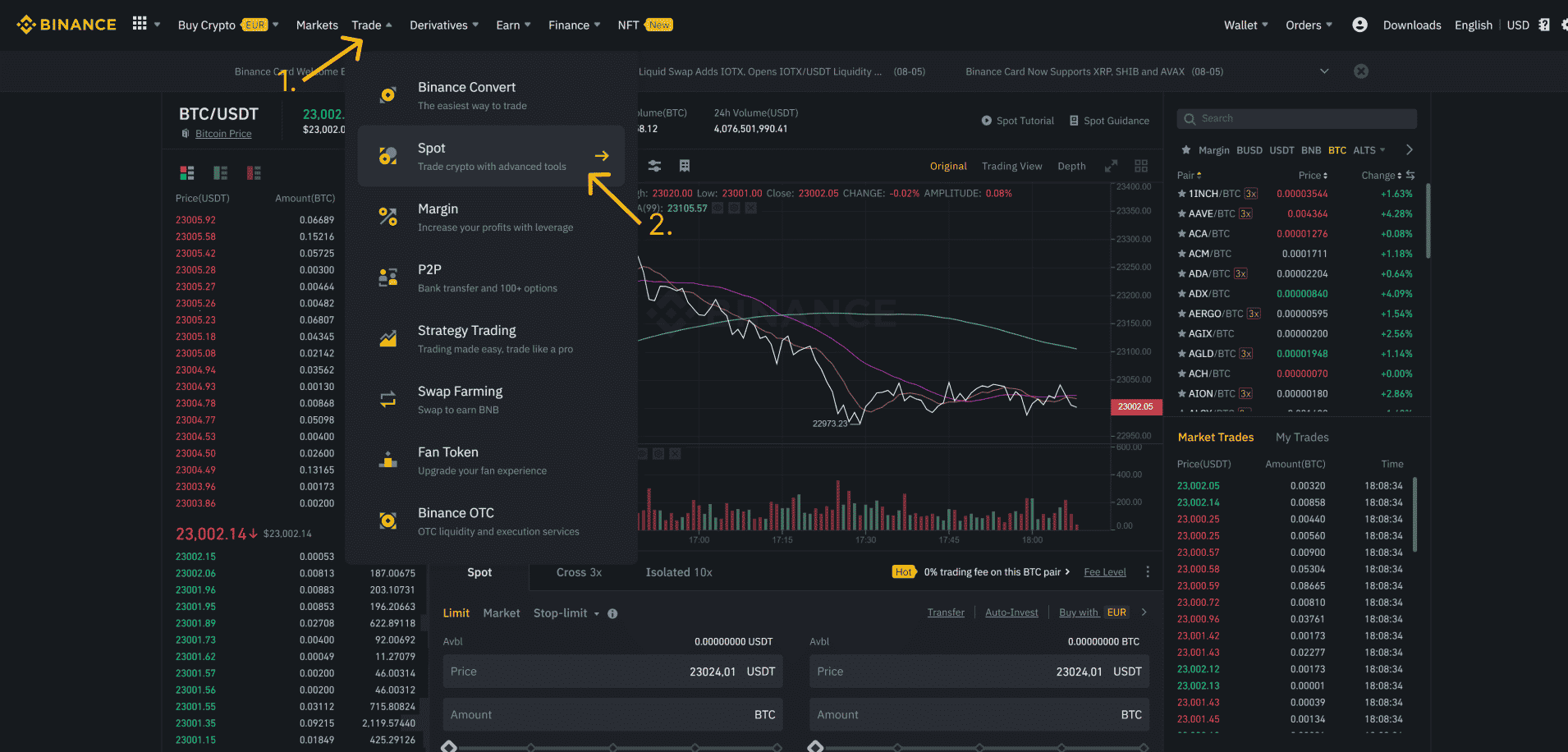Open the apps grid icon beside Binance logo
The height and width of the screenshot is (752, 1568).
[x=140, y=24]
